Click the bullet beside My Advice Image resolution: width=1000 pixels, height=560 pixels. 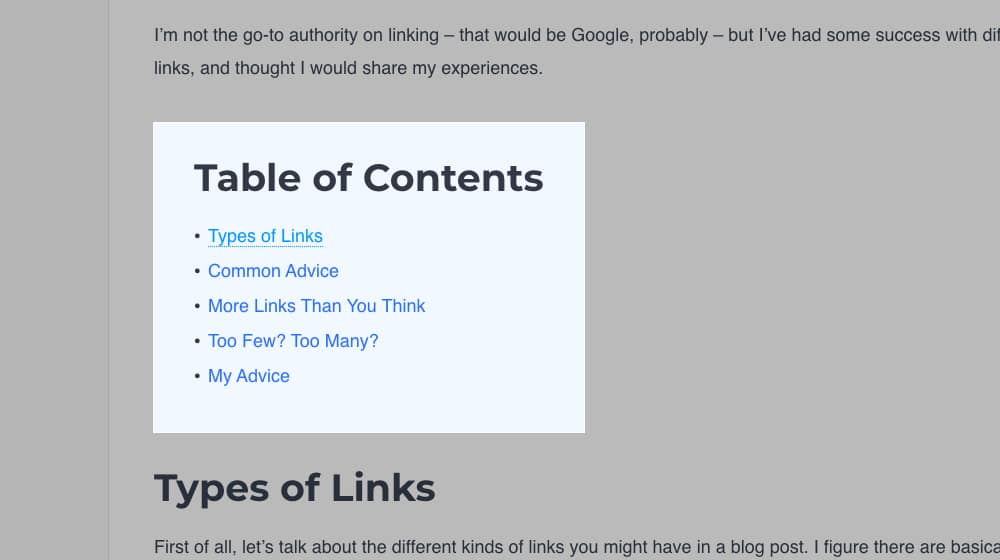(197, 377)
